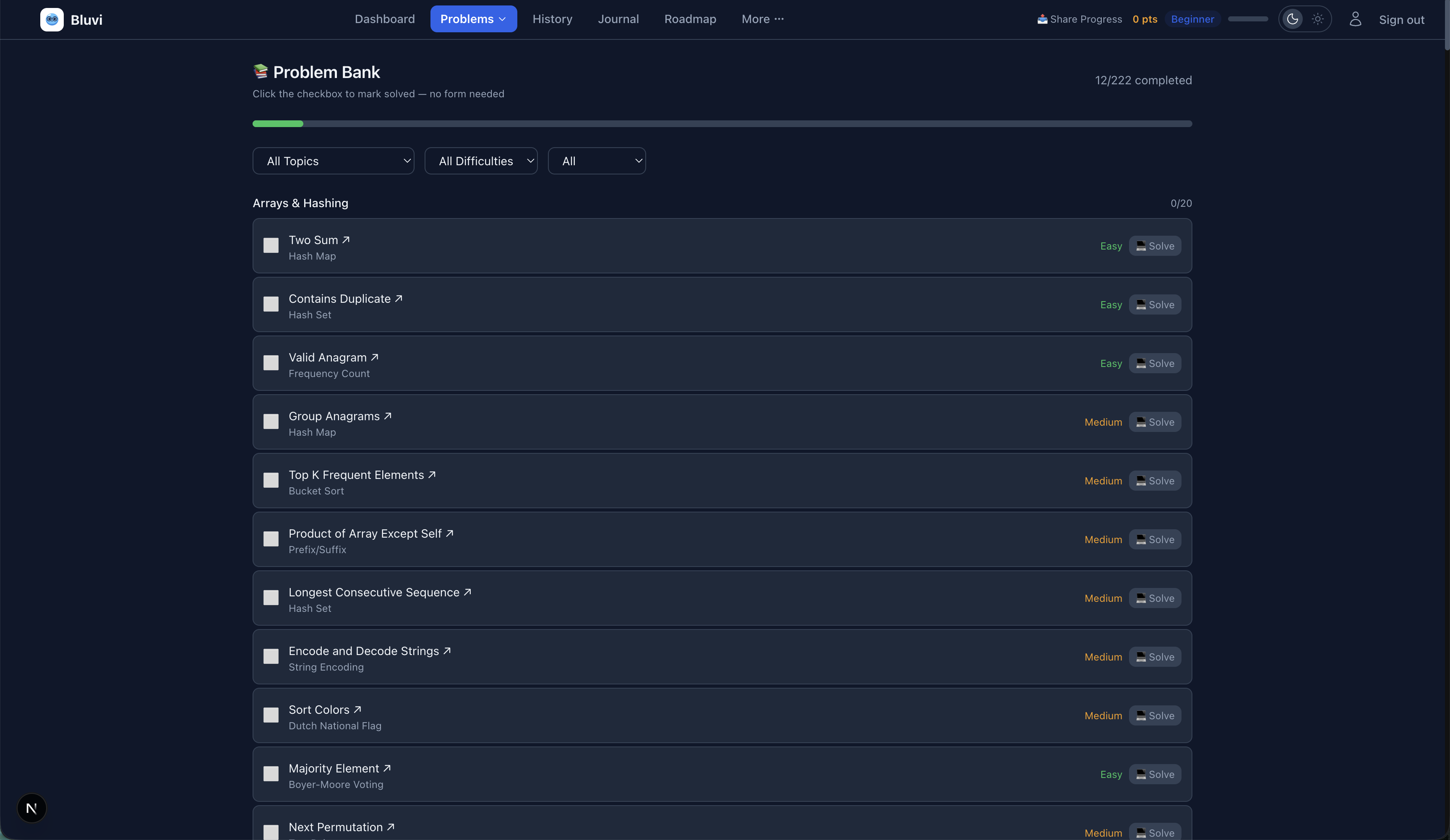The height and width of the screenshot is (840, 1450).
Task: Open the user profile icon
Action: 1356,19
